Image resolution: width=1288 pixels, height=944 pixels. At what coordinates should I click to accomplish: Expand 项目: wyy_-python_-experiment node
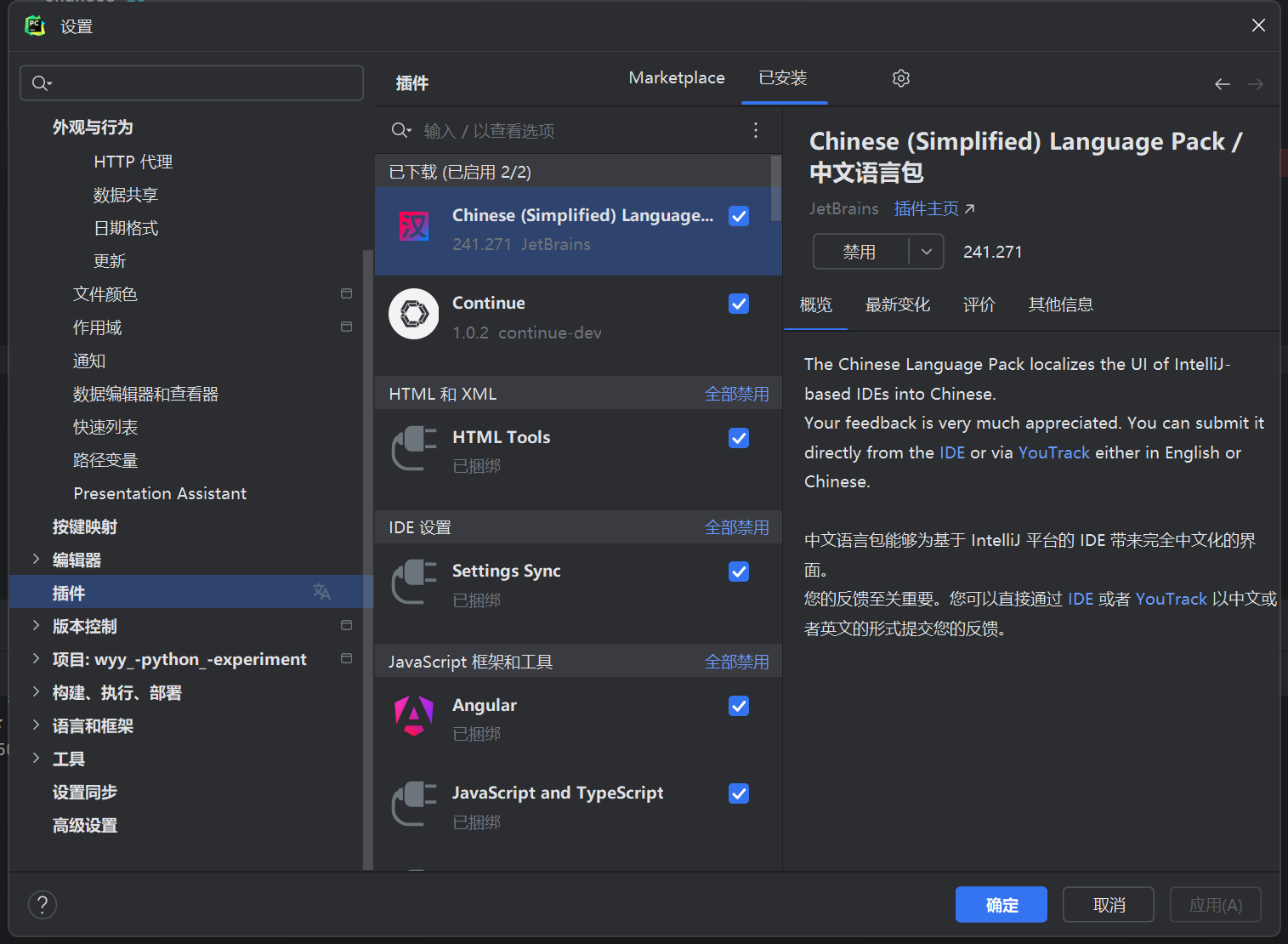coord(36,658)
